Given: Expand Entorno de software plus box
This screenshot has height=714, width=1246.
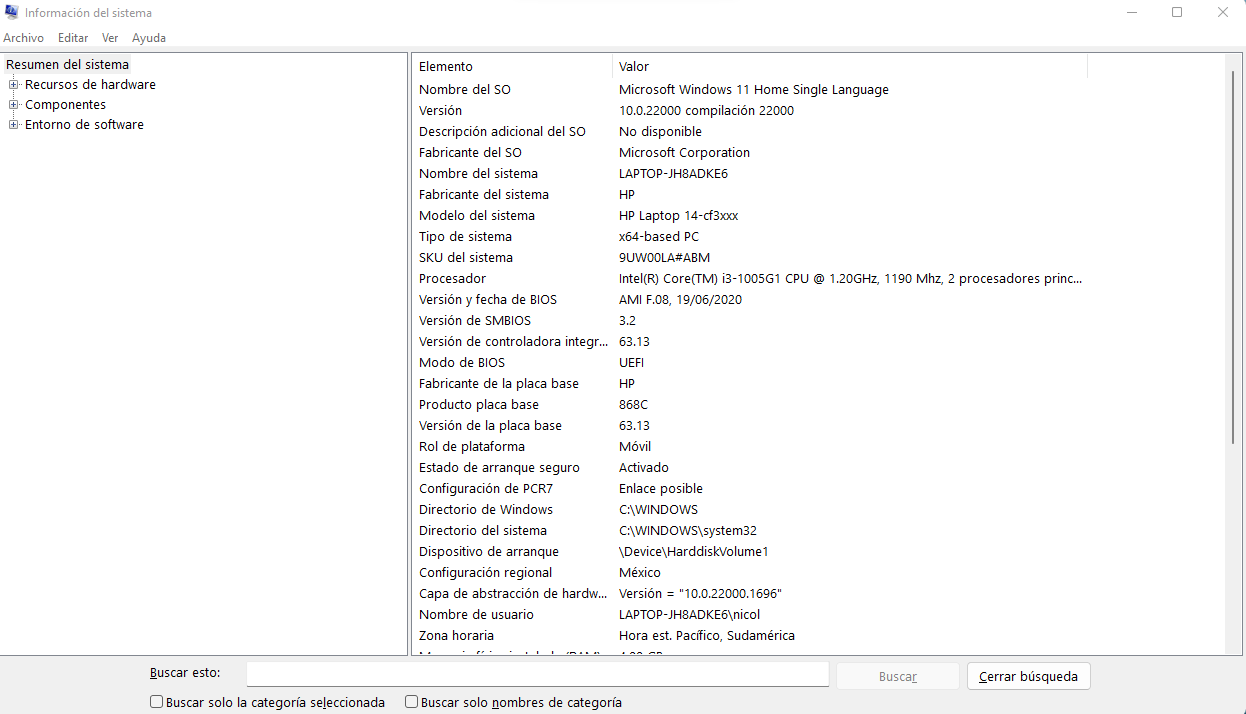Looking at the screenshot, I should click(x=14, y=125).
